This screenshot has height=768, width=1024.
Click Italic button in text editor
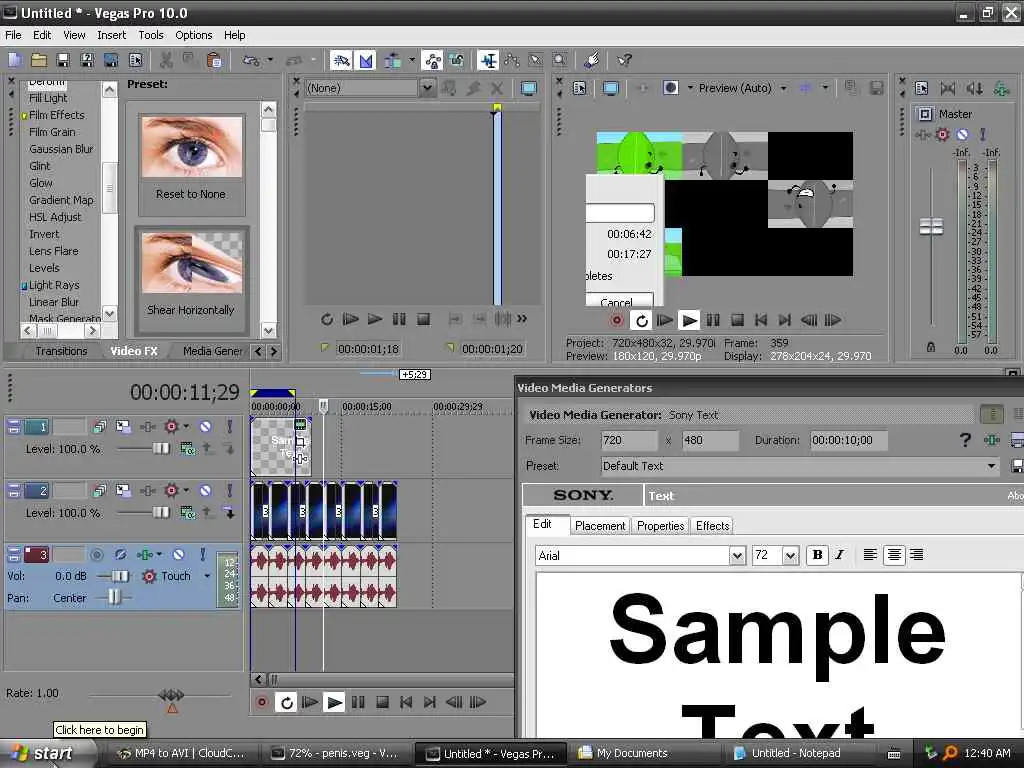pos(840,555)
